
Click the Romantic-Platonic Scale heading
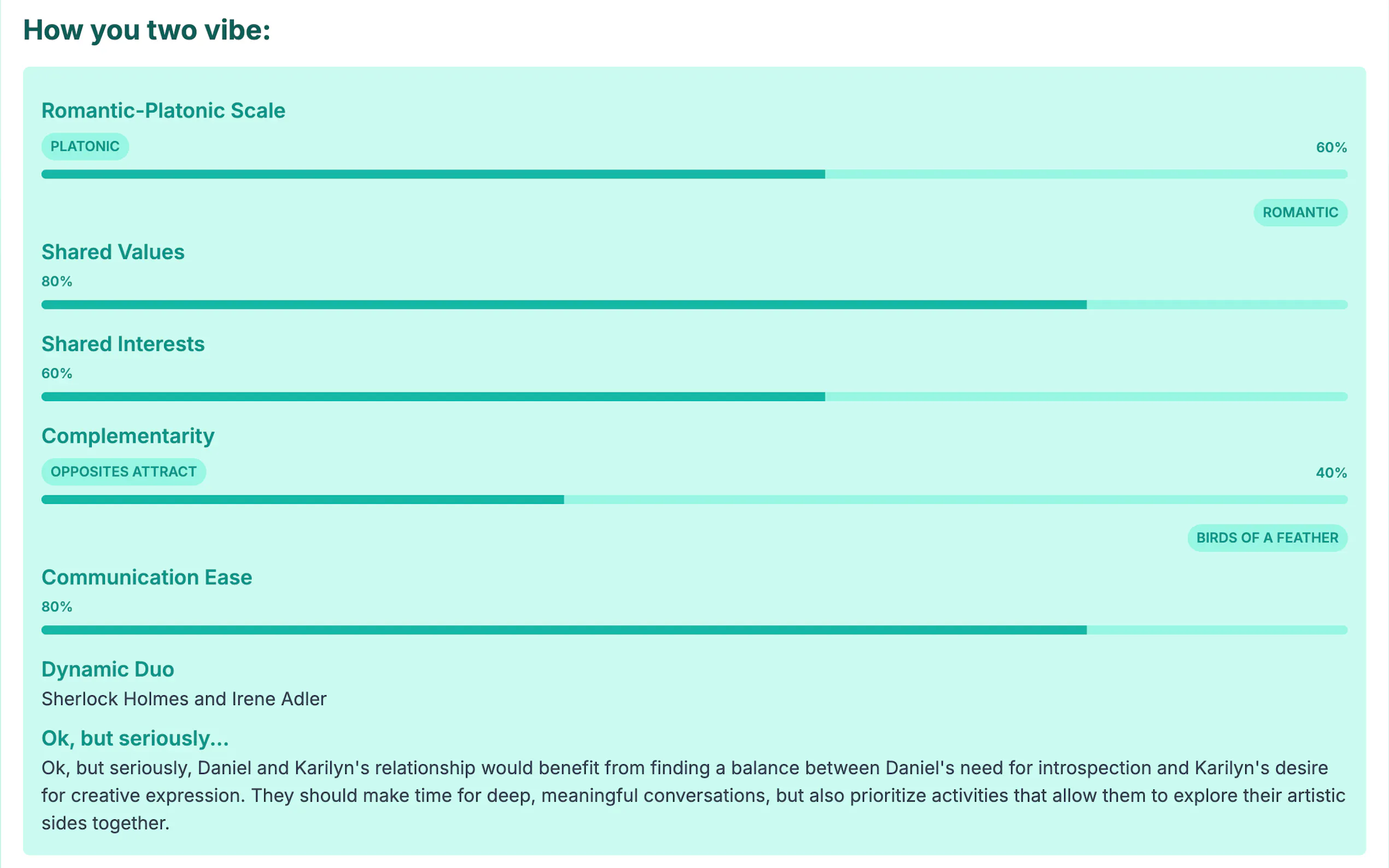[163, 110]
